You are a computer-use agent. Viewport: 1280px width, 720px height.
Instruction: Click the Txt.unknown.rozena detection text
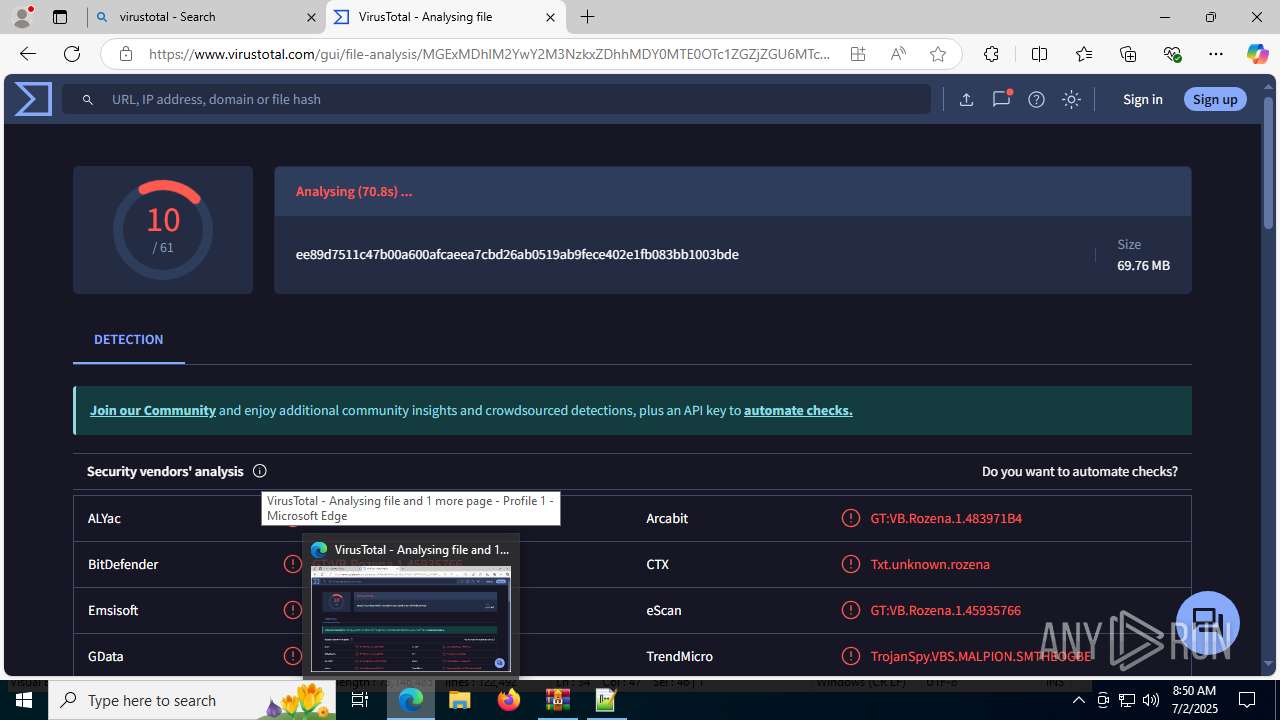tap(930, 564)
